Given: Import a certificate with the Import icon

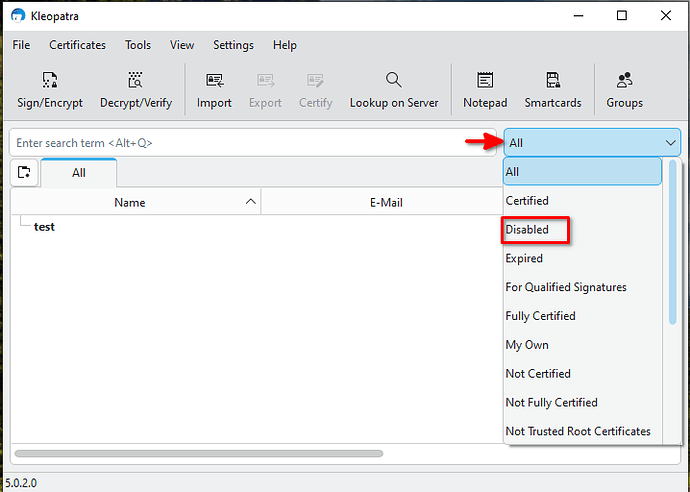Looking at the screenshot, I should pyautogui.click(x=214, y=90).
